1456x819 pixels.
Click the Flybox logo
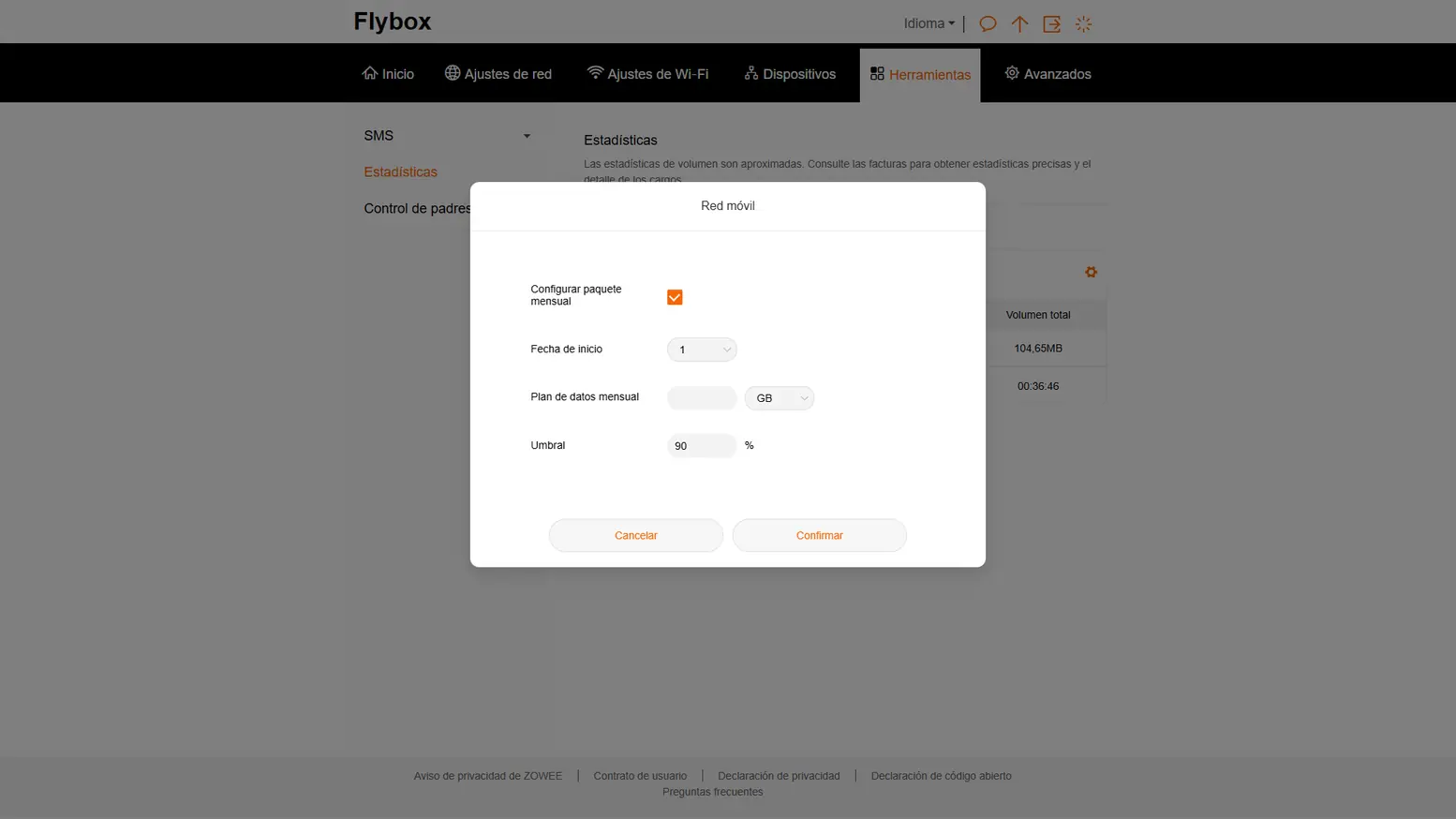click(x=393, y=22)
